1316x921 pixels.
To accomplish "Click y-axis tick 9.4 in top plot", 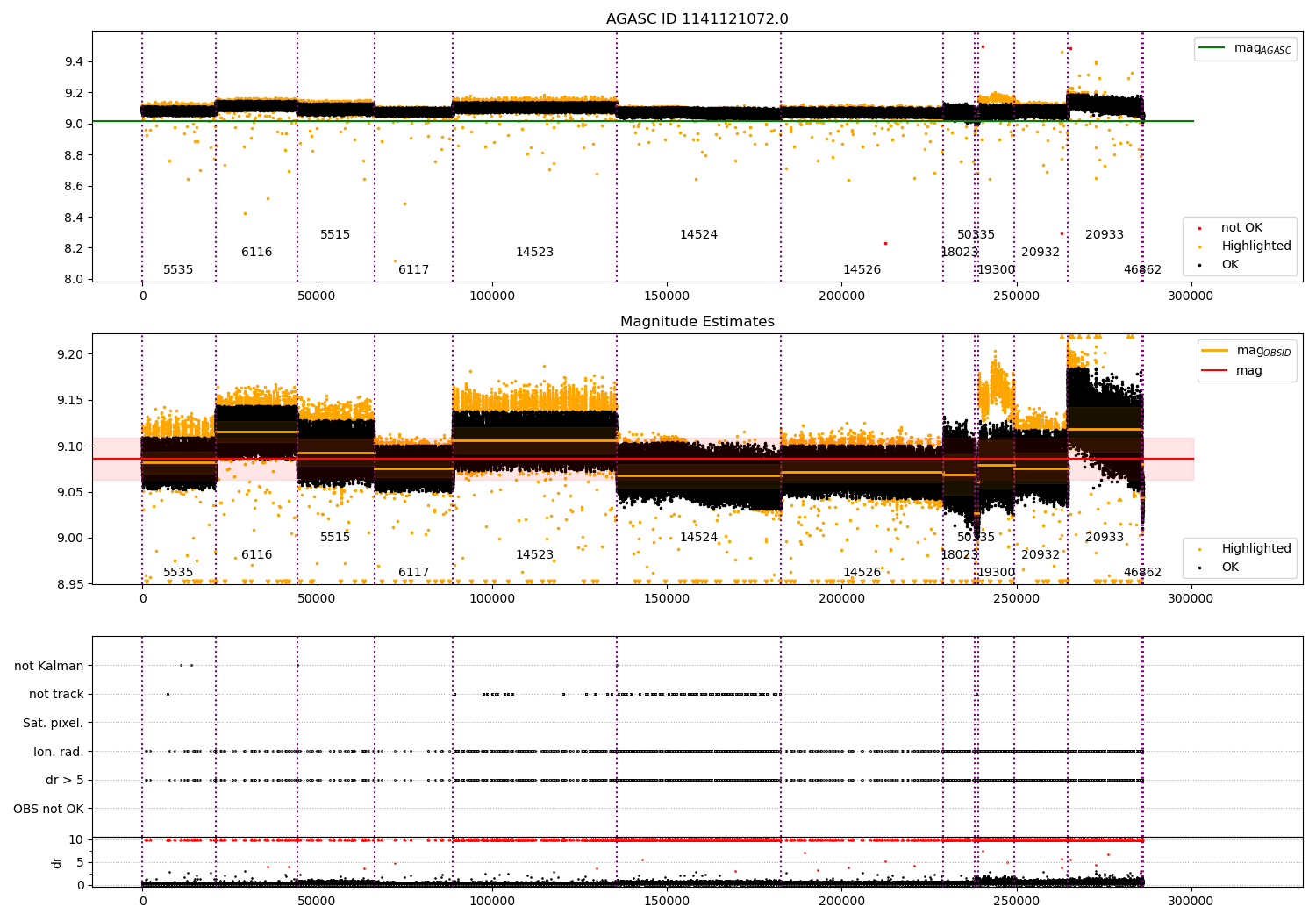I will [x=73, y=62].
